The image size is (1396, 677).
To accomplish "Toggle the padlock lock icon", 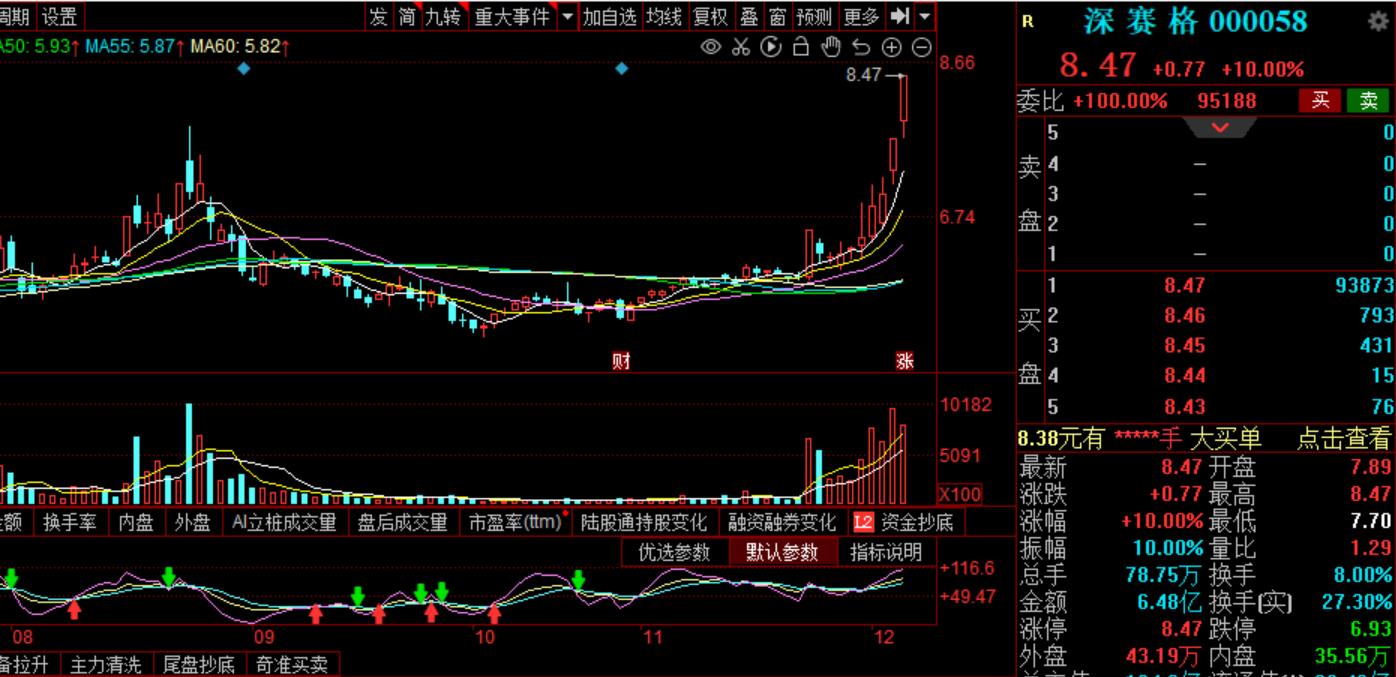I will pyautogui.click(x=800, y=47).
